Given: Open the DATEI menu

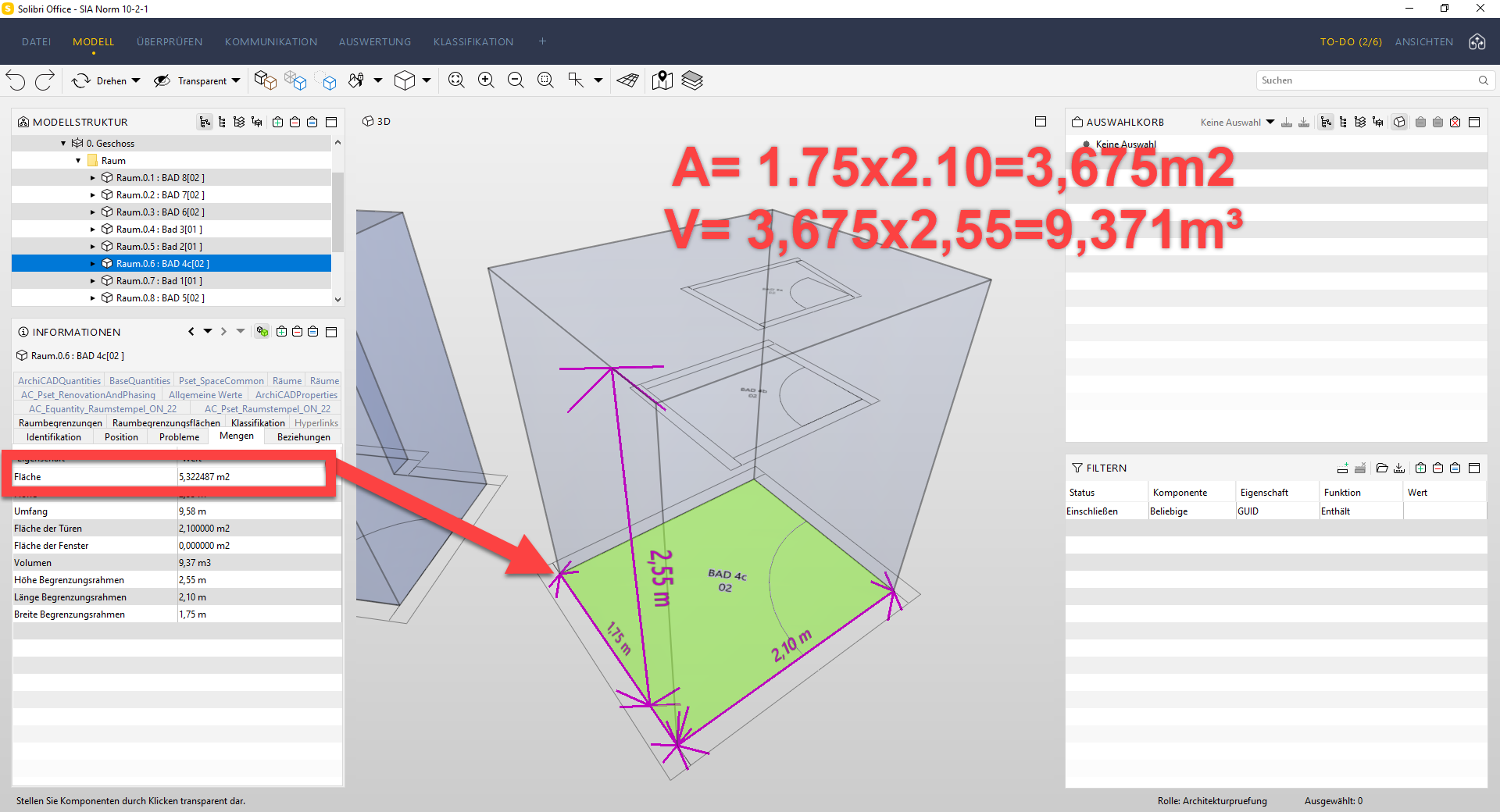Looking at the screenshot, I should (37, 42).
